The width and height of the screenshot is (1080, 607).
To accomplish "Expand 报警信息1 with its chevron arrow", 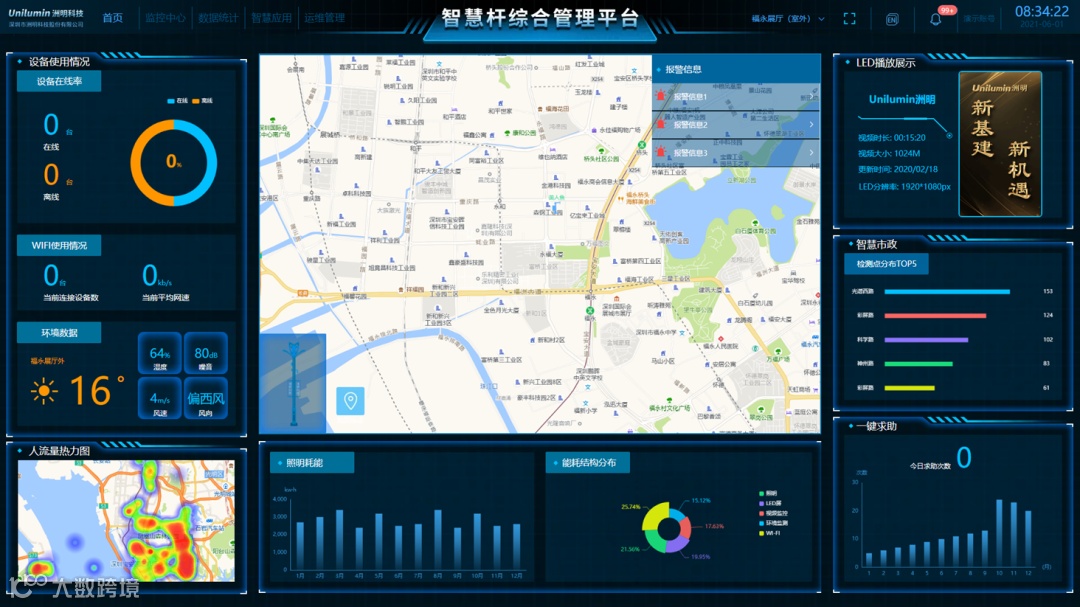I will tap(811, 96).
